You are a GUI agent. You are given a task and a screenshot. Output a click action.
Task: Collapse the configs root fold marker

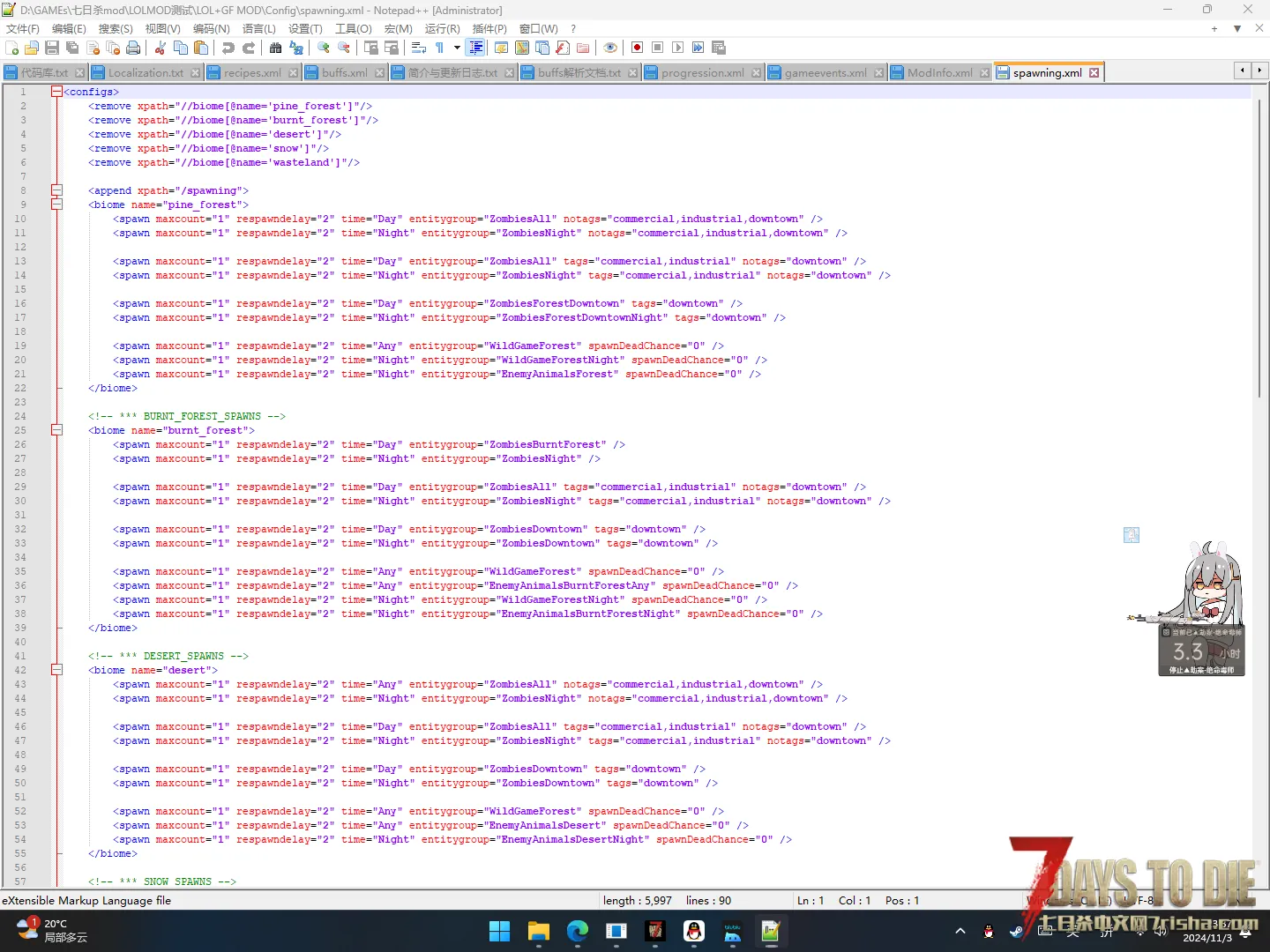point(56,92)
